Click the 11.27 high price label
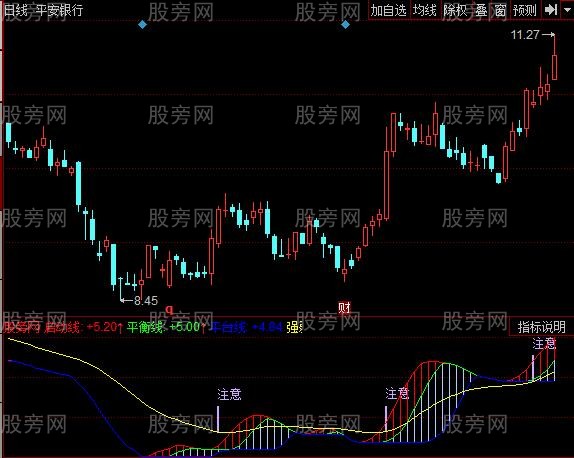This screenshot has width=574, height=458. pos(525,35)
